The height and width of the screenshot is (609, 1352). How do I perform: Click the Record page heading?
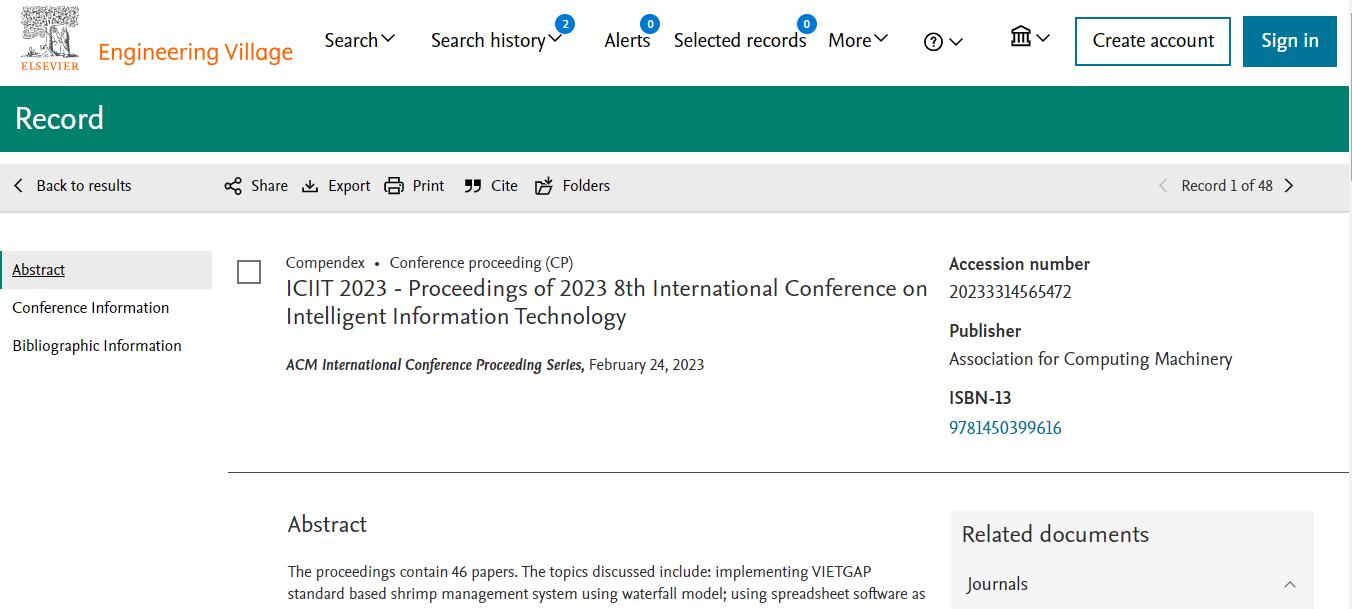click(59, 119)
